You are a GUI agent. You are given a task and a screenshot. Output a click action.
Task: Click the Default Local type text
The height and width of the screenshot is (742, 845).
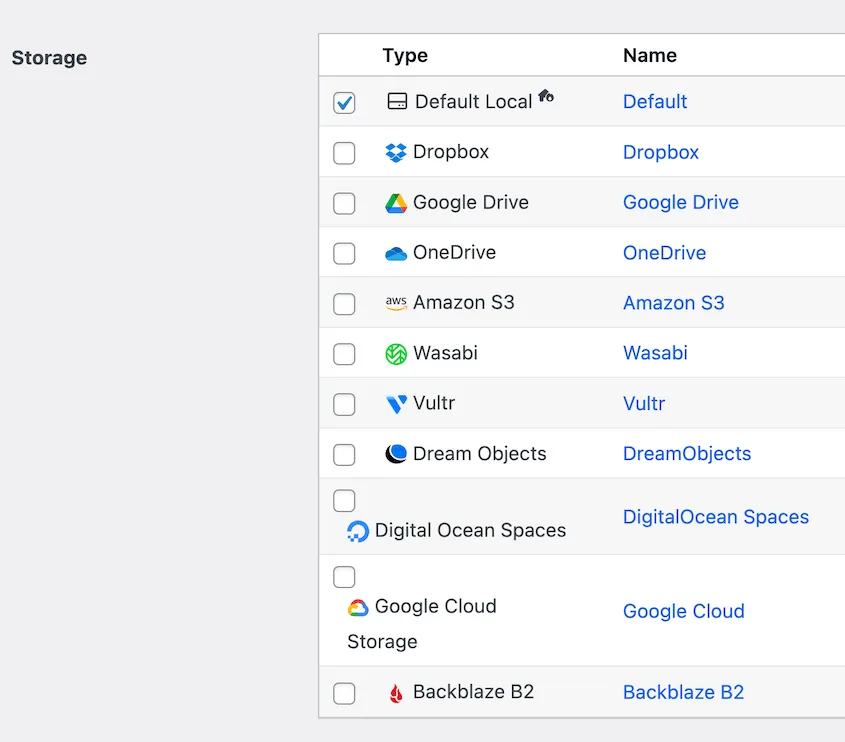tap(474, 101)
